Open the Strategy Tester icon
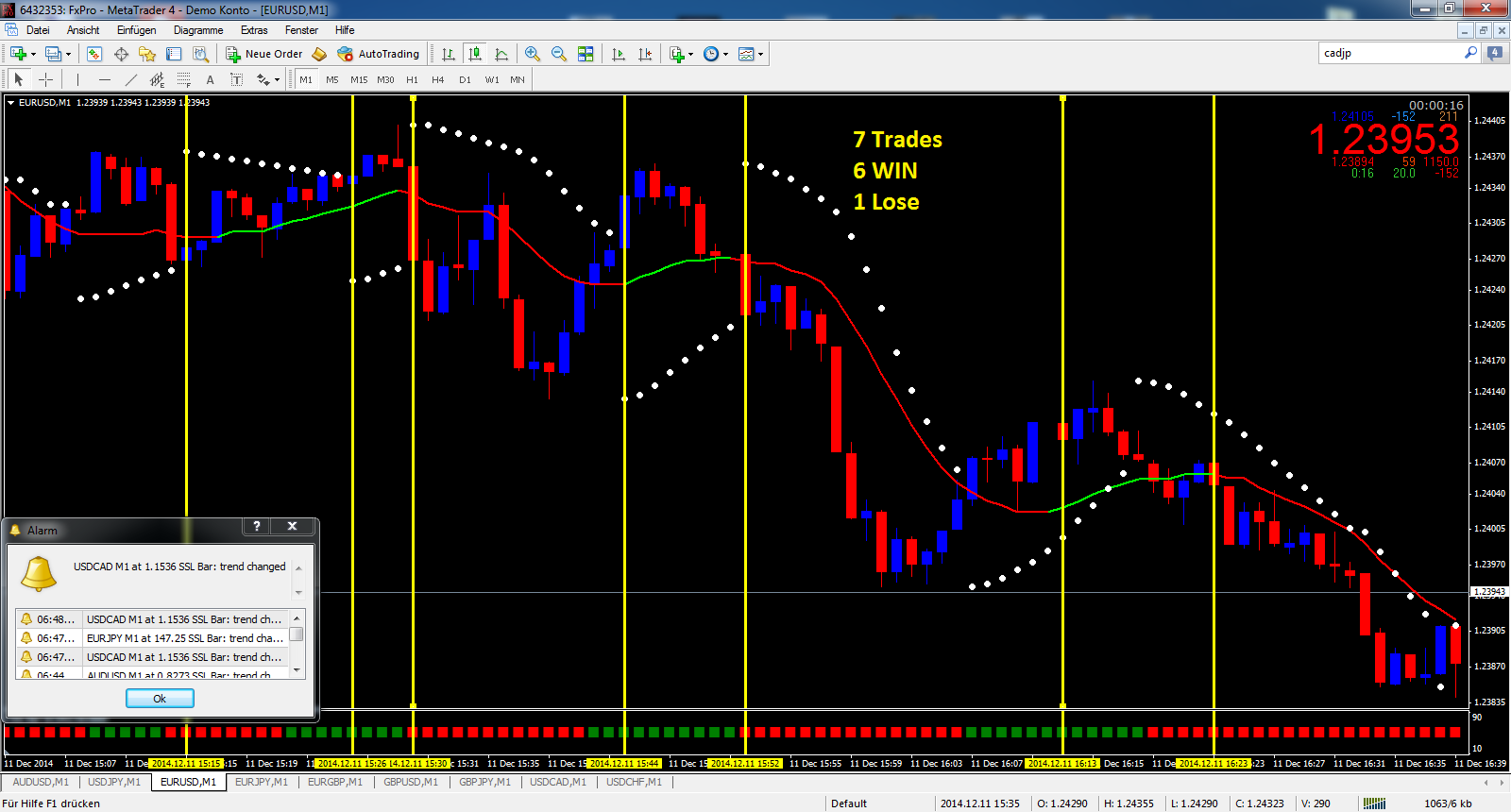Screen dimensions: 1511x812 coord(200,54)
